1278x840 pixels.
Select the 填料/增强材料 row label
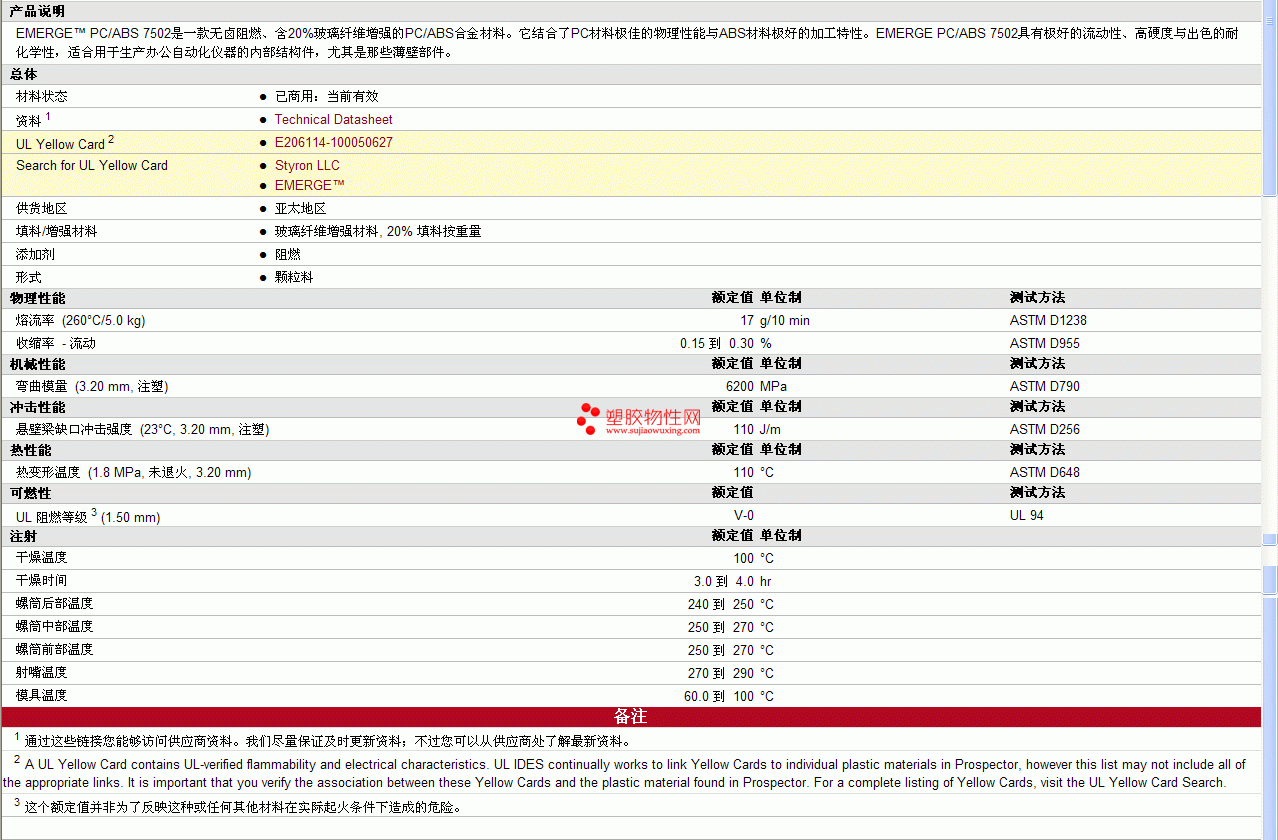56,232
